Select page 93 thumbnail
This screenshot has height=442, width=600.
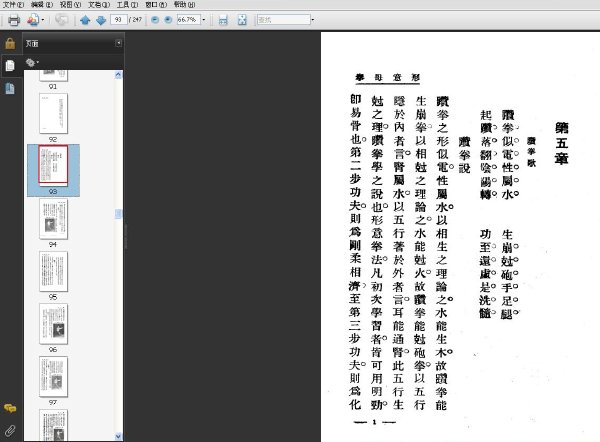(x=53, y=165)
